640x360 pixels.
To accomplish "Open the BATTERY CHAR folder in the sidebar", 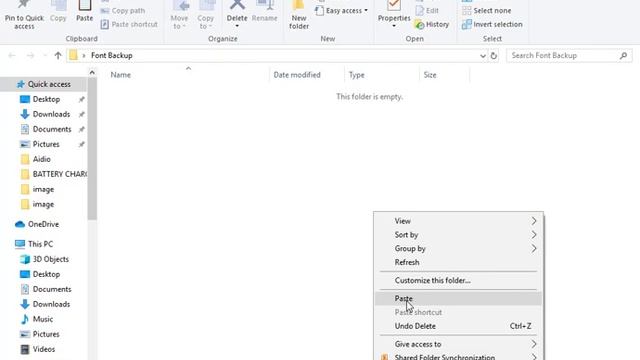I will click(60, 174).
